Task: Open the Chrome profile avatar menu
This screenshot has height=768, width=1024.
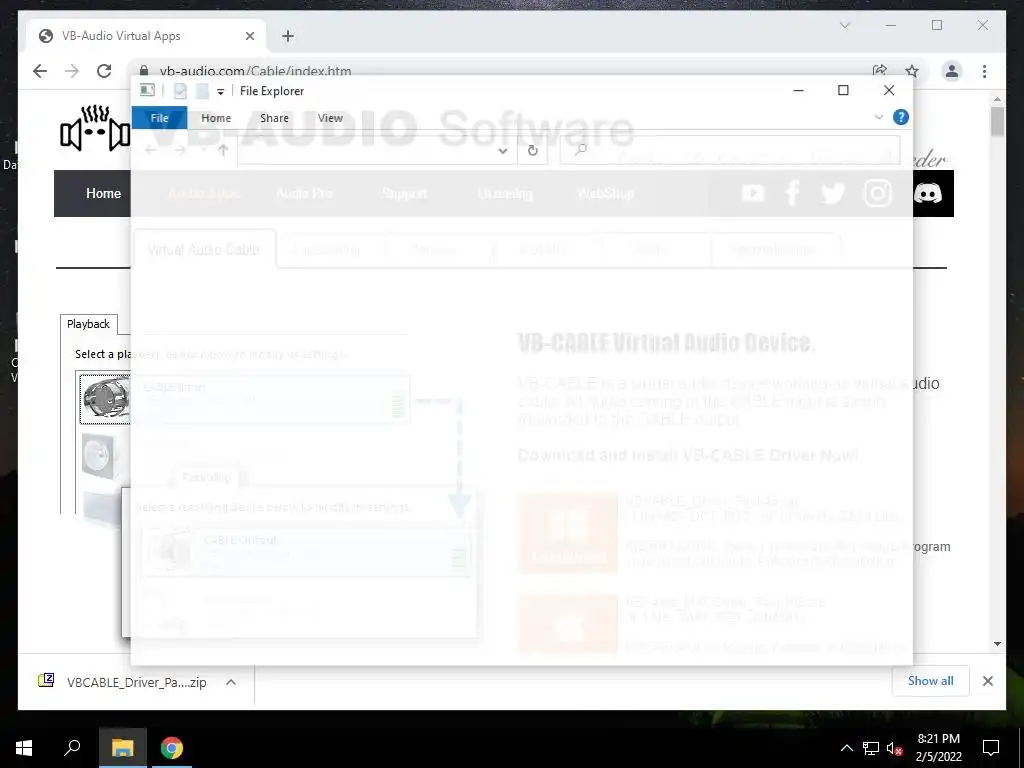Action: pyautogui.click(x=952, y=71)
